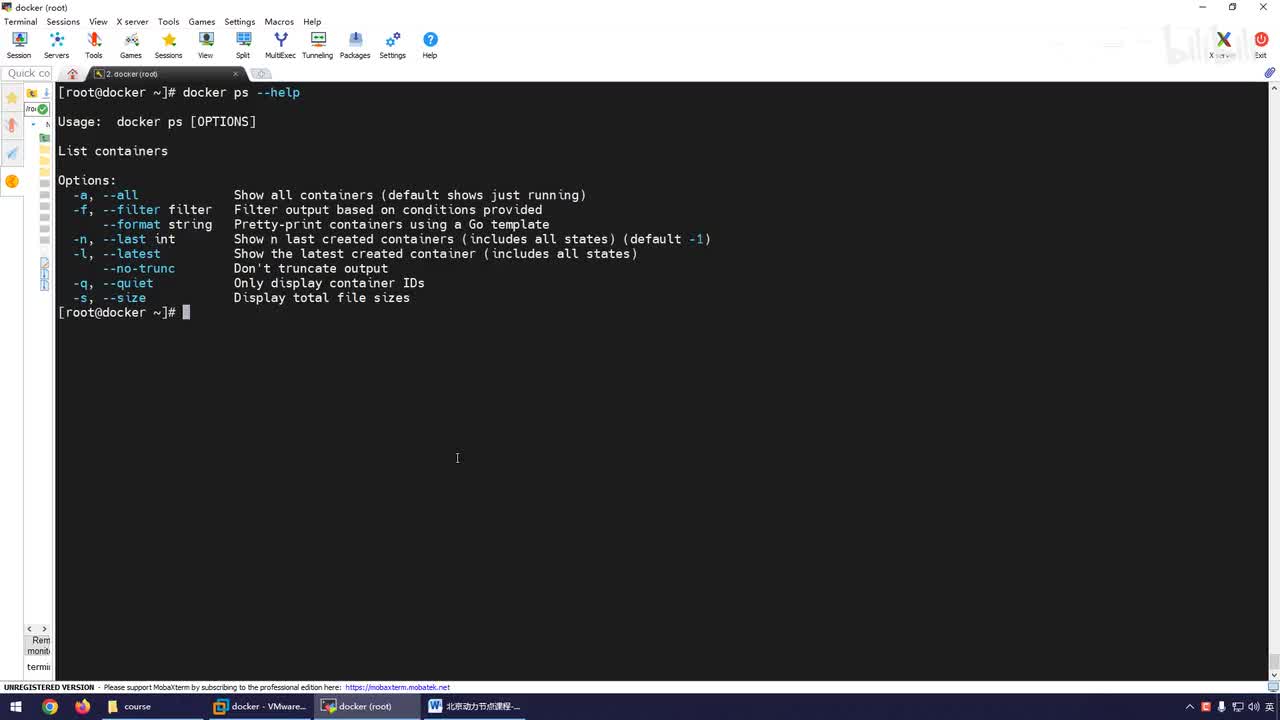Go to the Home tab icon
The image size is (1280, 720).
(x=72, y=74)
